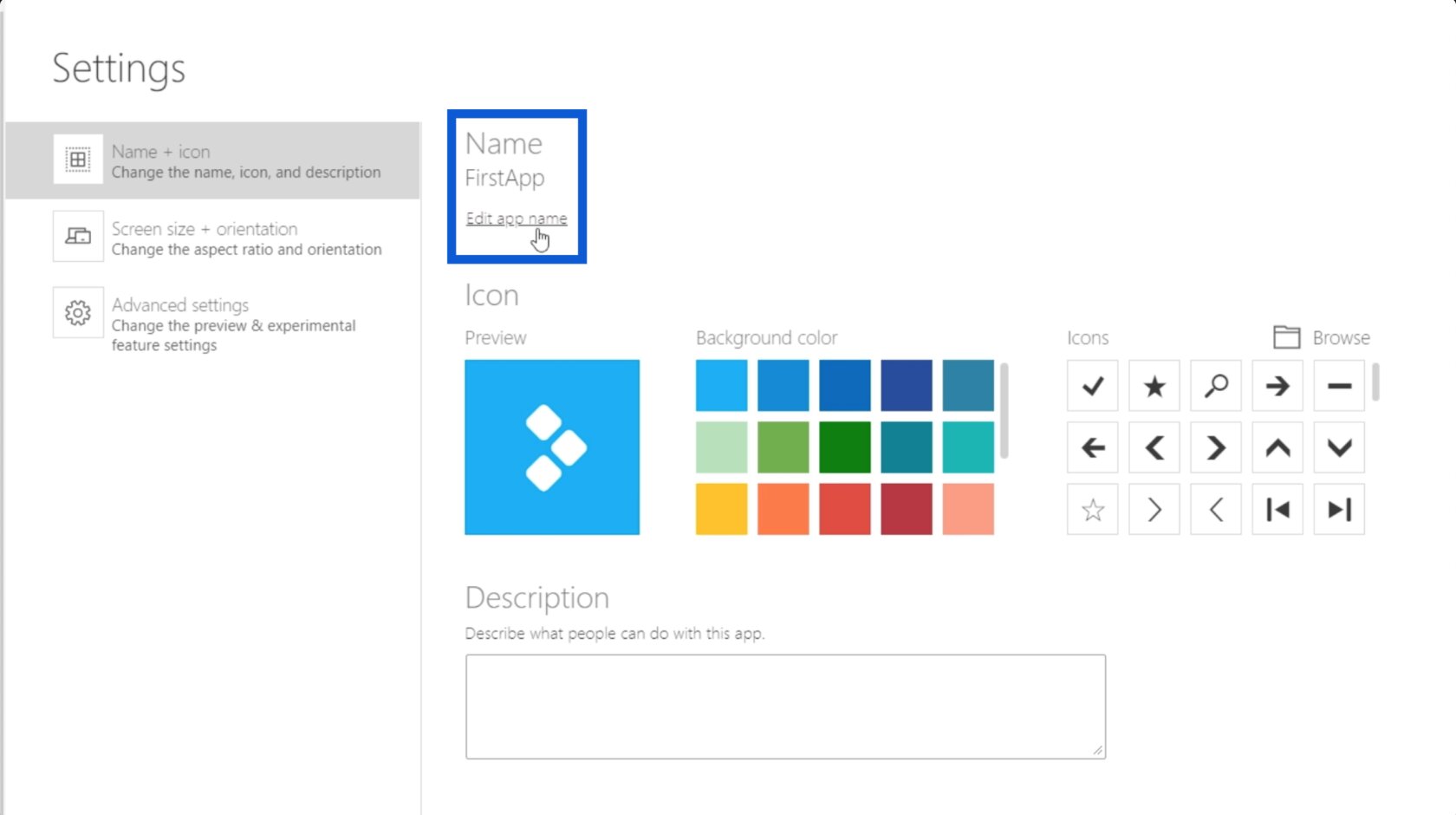The image size is (1456, 815).
Task: Click inside the Description text box
Action: tap(784, 705)
